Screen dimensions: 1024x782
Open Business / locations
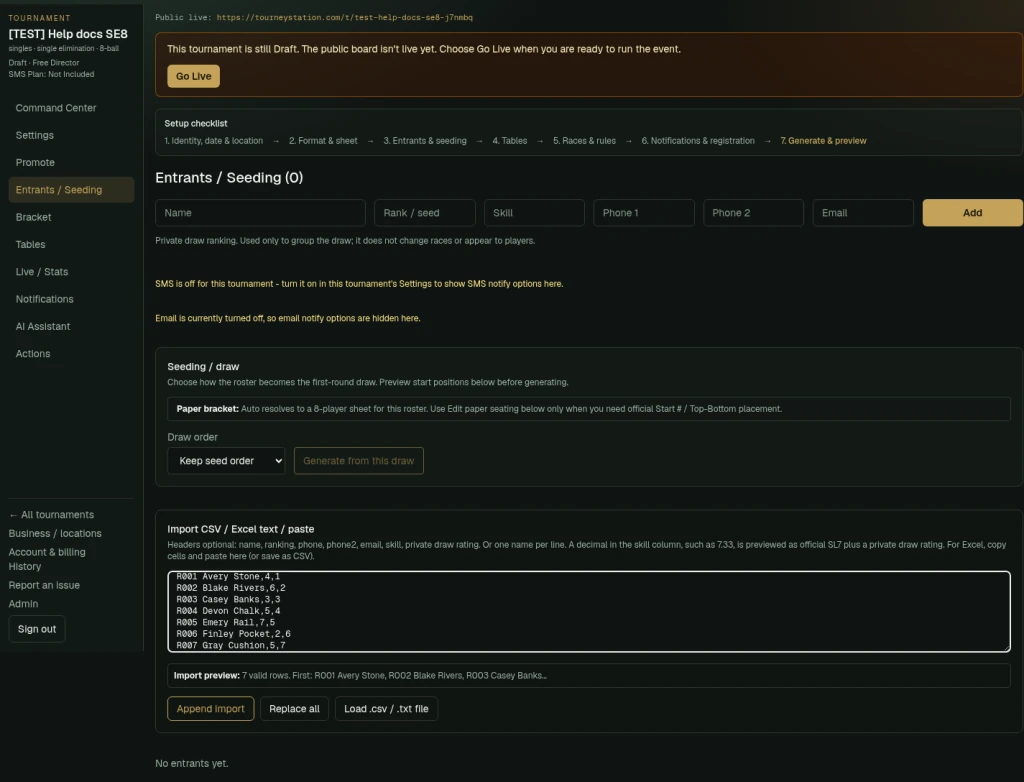tap(55, 534)
